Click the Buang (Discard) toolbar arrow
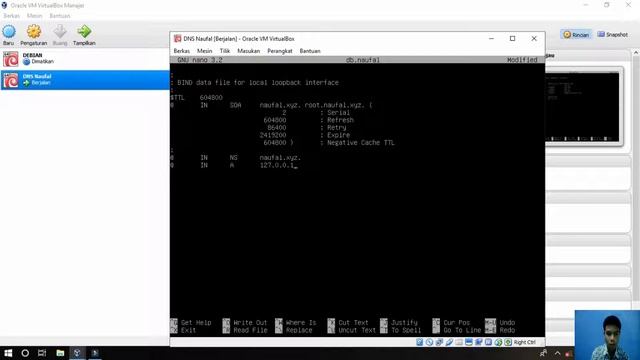640x360 pixels. [60, 35]
